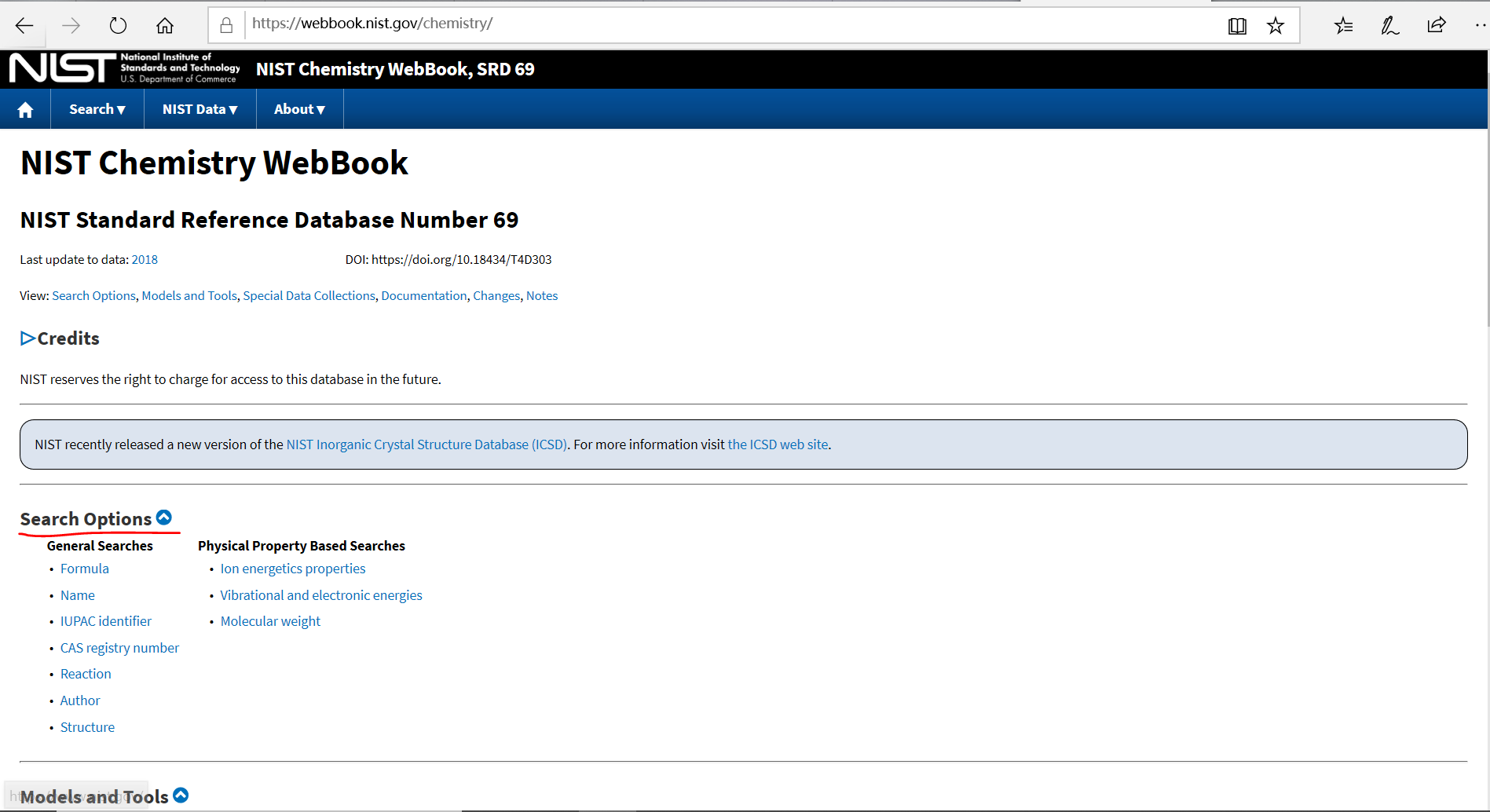This screenshot has width=1490, height=812.
Task: Expand the Credits disclosure triangle
Action: pos(27,338)
